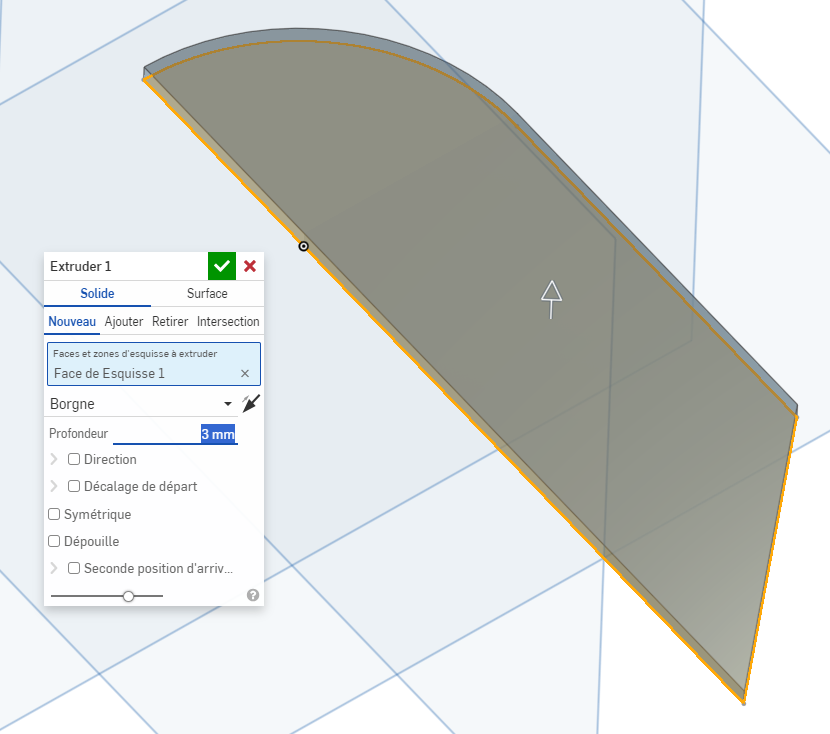Image resolution: width=830 pixels, height=734 pixels.
Task: Remove Face de Esquisse 1 from selection
Action: [x=245, y=373]
